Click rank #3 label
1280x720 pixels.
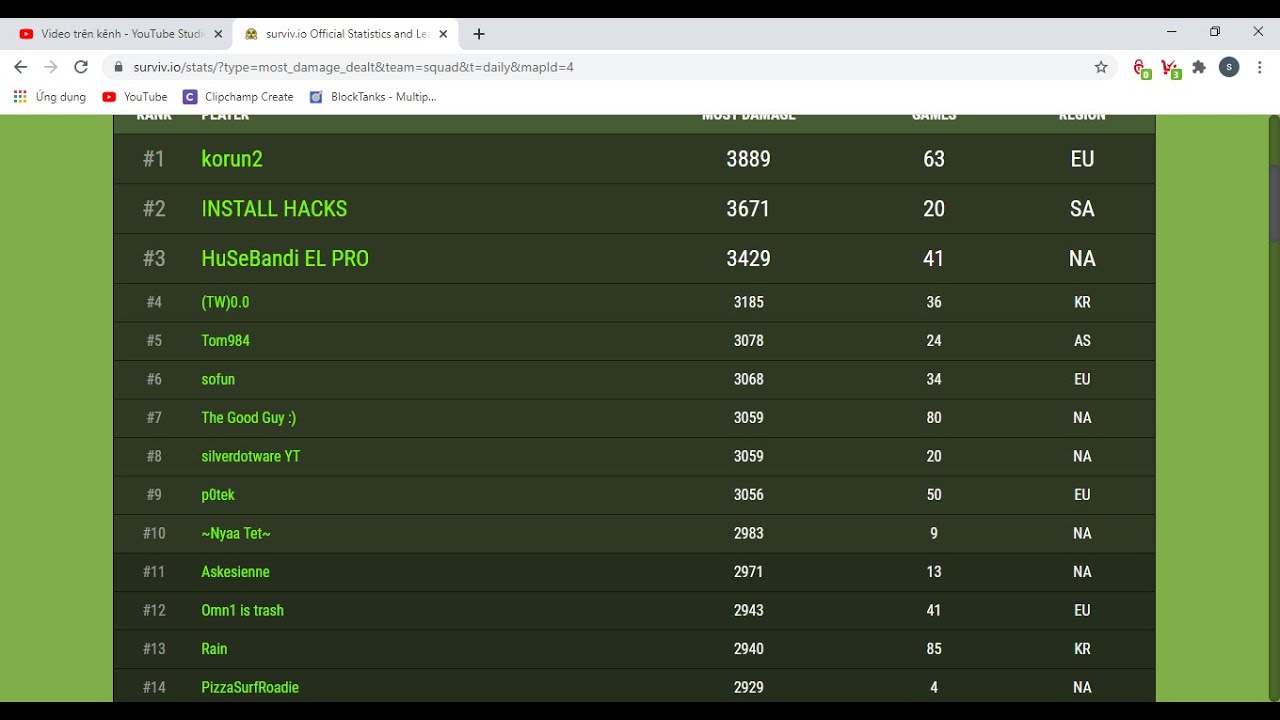coord(153,258)
